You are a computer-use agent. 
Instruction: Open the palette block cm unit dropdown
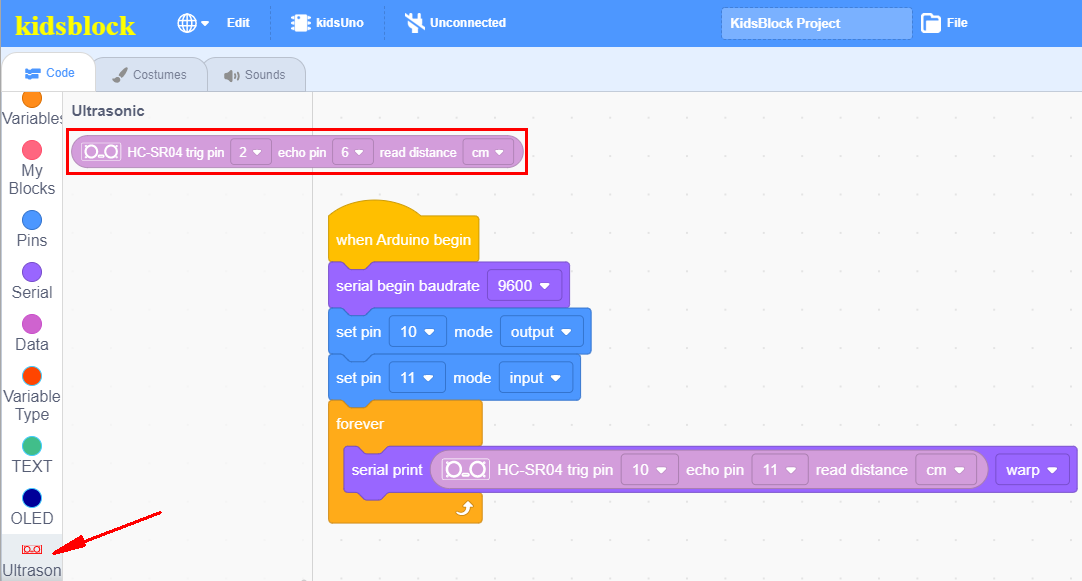(488, 152)
